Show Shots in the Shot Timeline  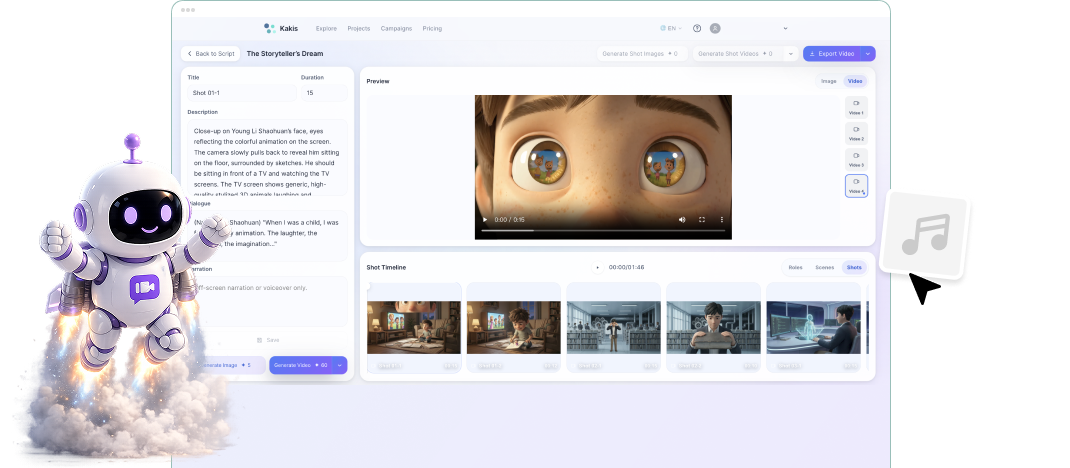(x=854, y=267)
